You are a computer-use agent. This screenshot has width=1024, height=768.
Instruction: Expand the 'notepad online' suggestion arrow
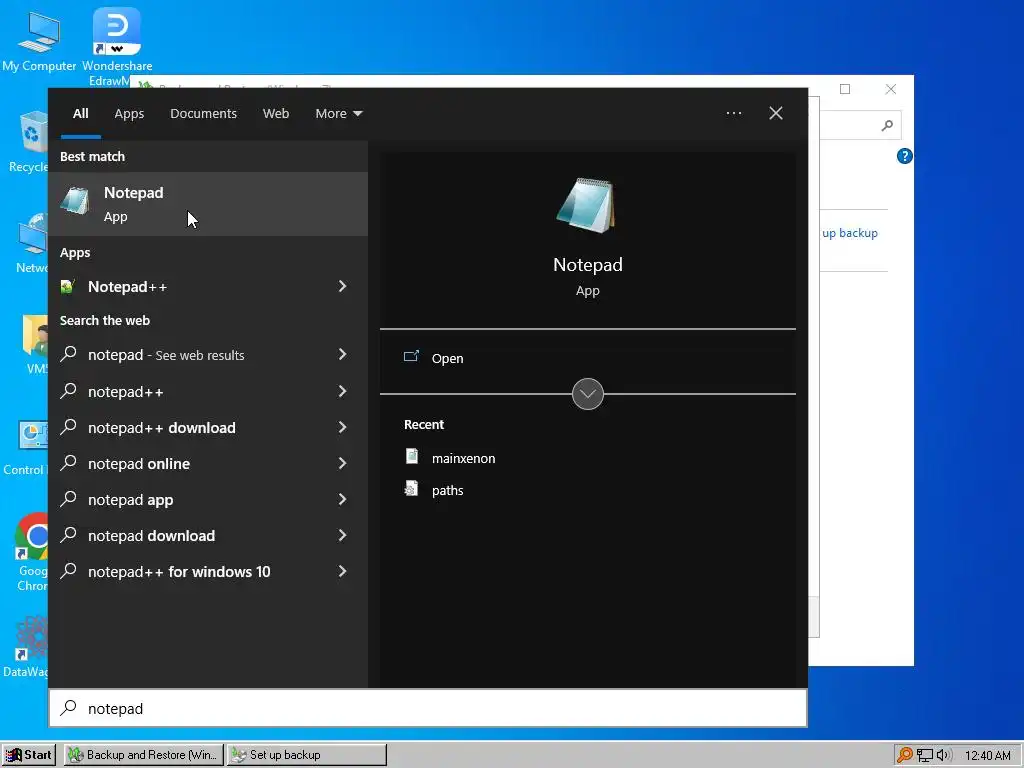point(342,463)
